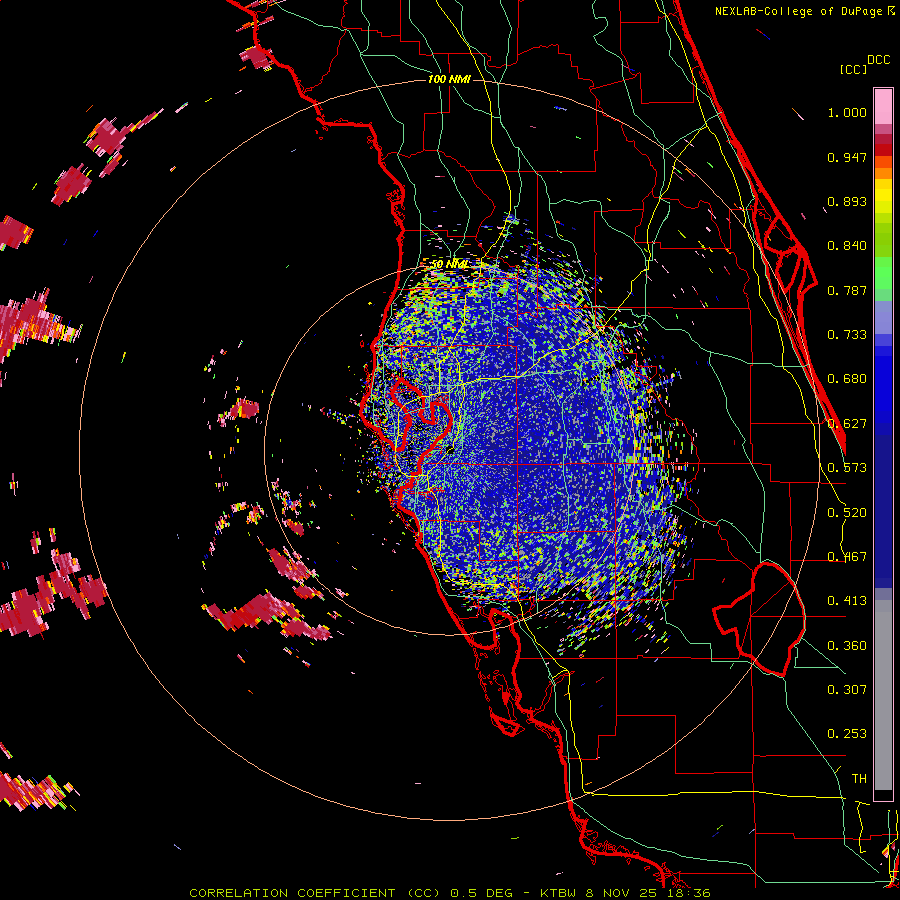Click the 0.520 scale value
The image size is (900, 900).
(x=847, y=513)
